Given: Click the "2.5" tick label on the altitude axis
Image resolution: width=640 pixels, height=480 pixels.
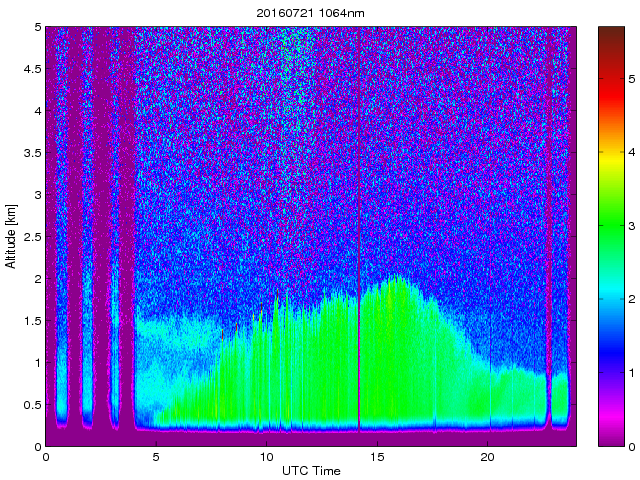Looking at the screenshot, I should 30,237.
